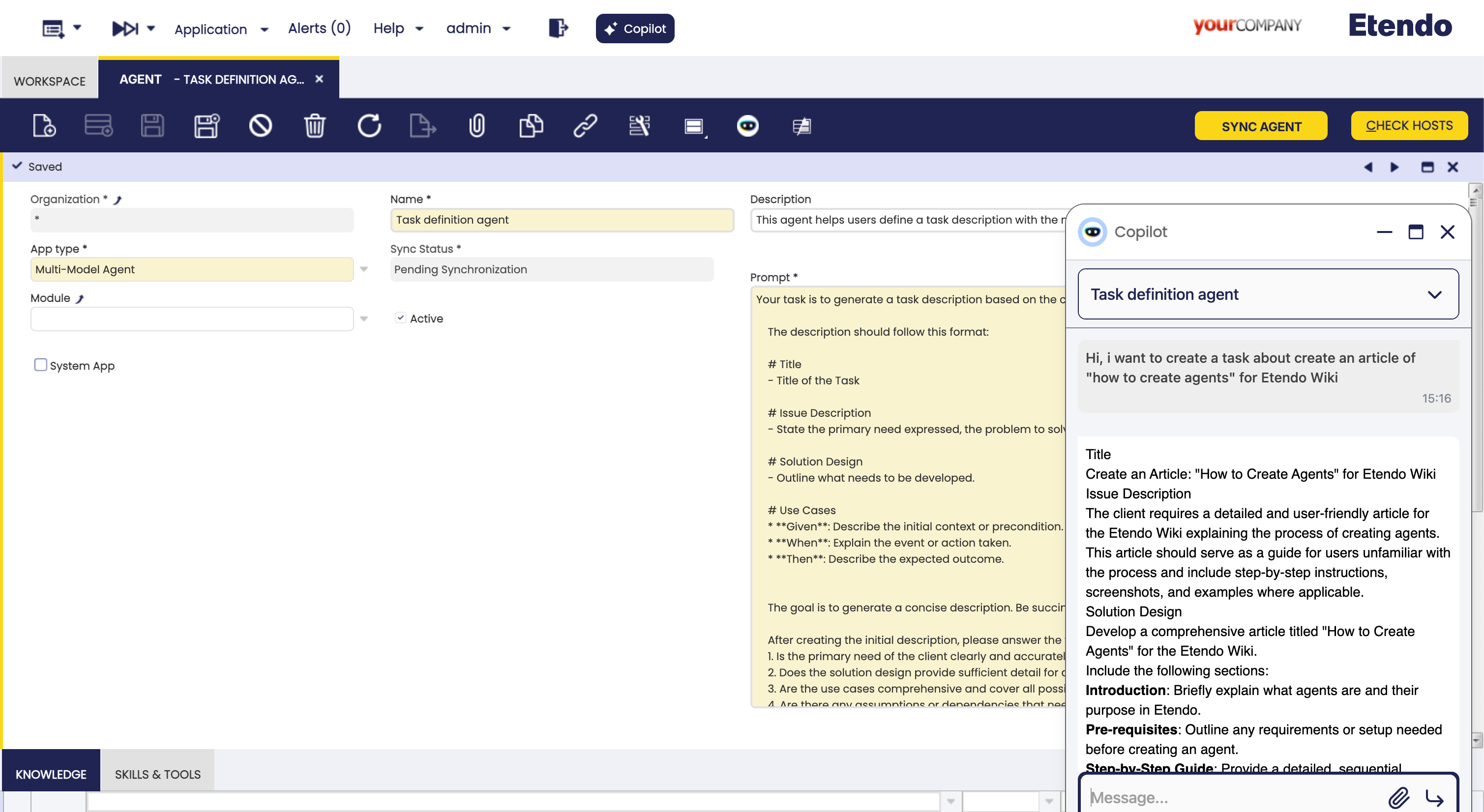Click the direct link chain icon

coord(585,125)
